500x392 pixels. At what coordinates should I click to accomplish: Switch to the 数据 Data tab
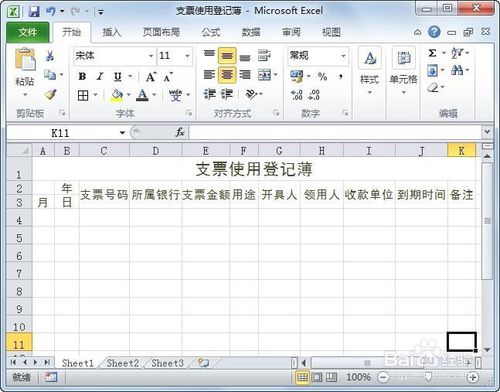[251, 32]
